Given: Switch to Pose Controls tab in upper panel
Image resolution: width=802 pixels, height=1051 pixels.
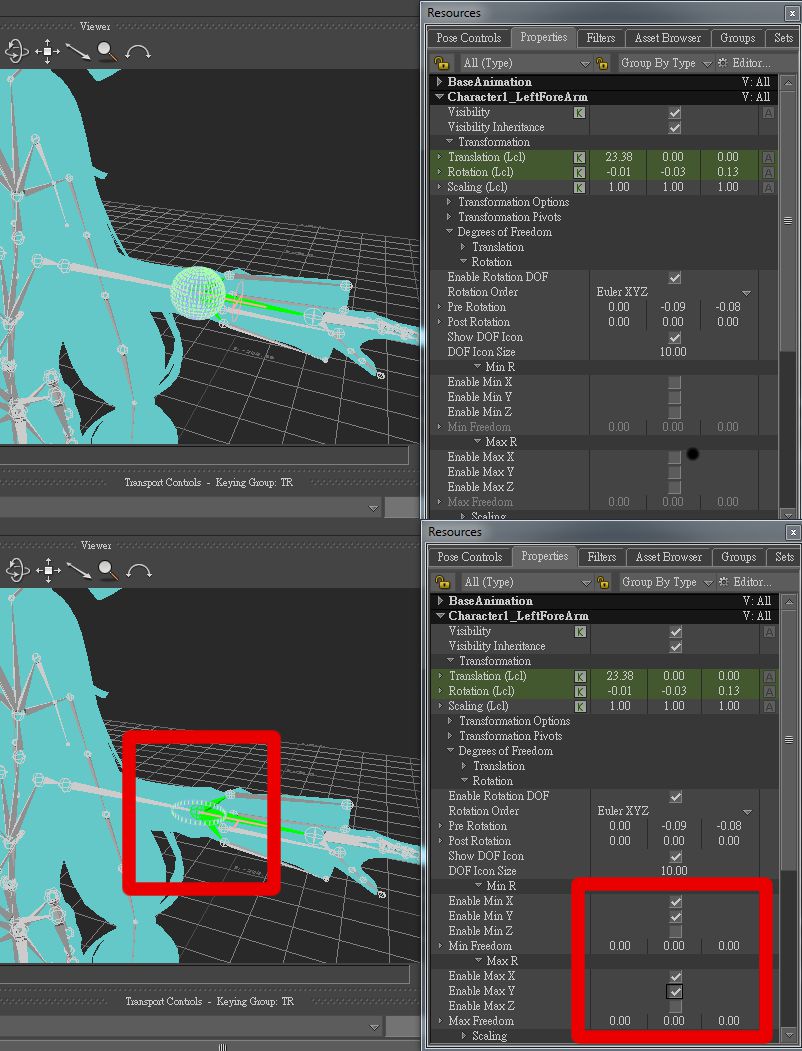Looking at the screenshot, I should tap(468, 38).
